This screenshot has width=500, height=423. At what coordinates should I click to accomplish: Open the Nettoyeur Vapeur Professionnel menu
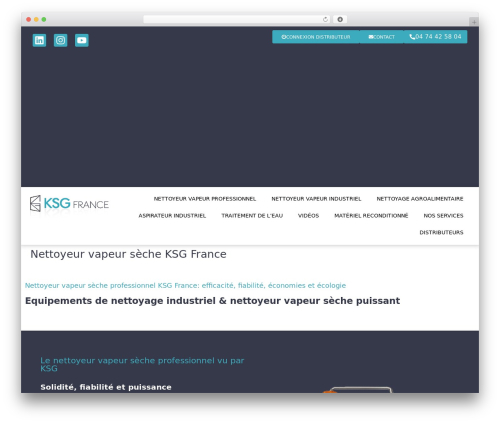205,199
